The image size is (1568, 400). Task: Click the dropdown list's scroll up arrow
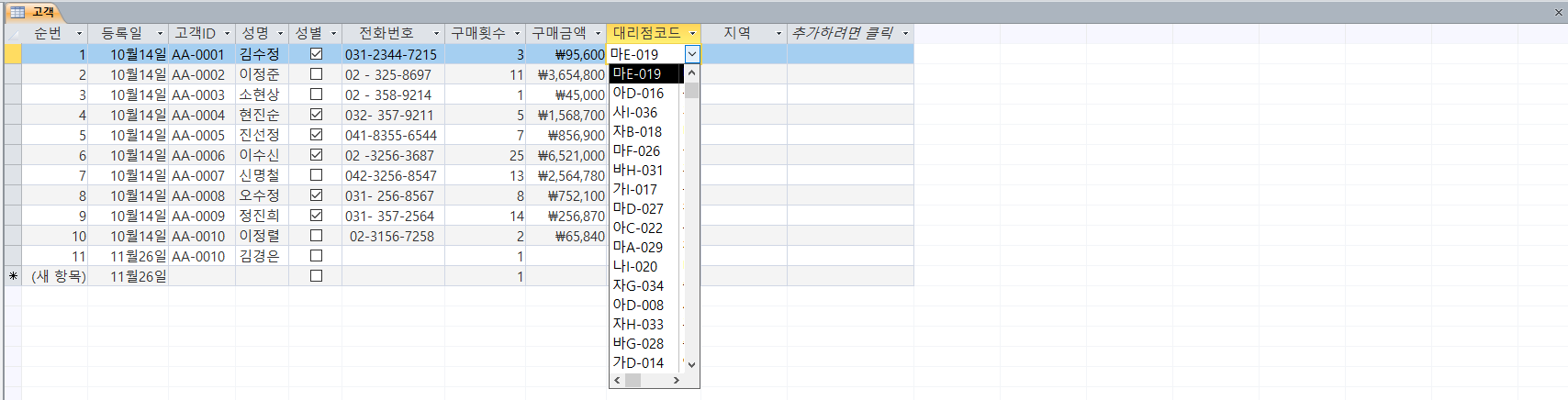(x=692, y=72)
